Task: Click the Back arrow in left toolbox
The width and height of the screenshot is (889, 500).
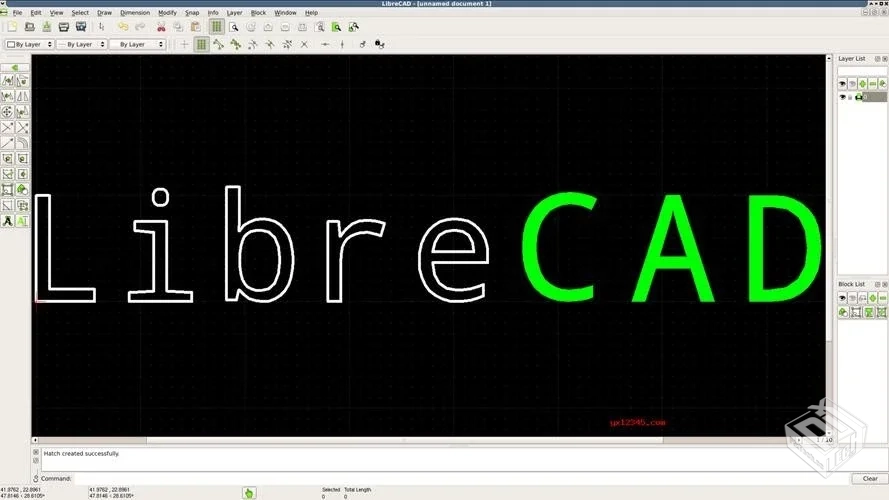Action: coord(15,67)
